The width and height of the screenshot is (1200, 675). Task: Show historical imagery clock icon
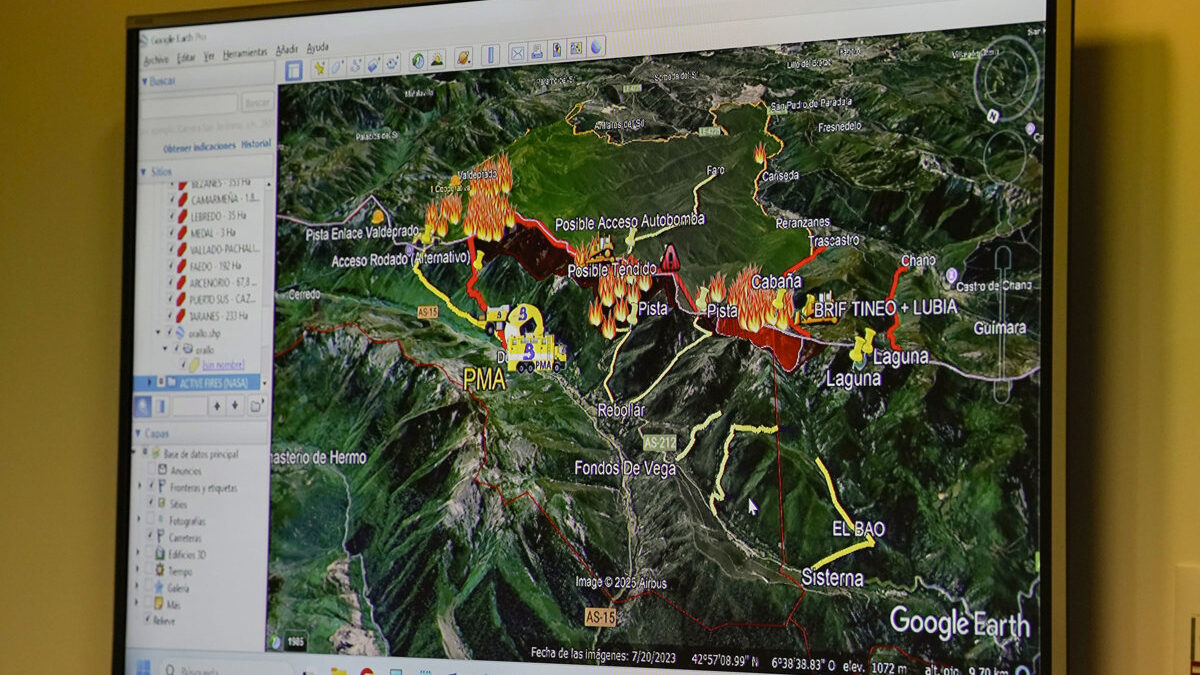(x=418, y=61)
